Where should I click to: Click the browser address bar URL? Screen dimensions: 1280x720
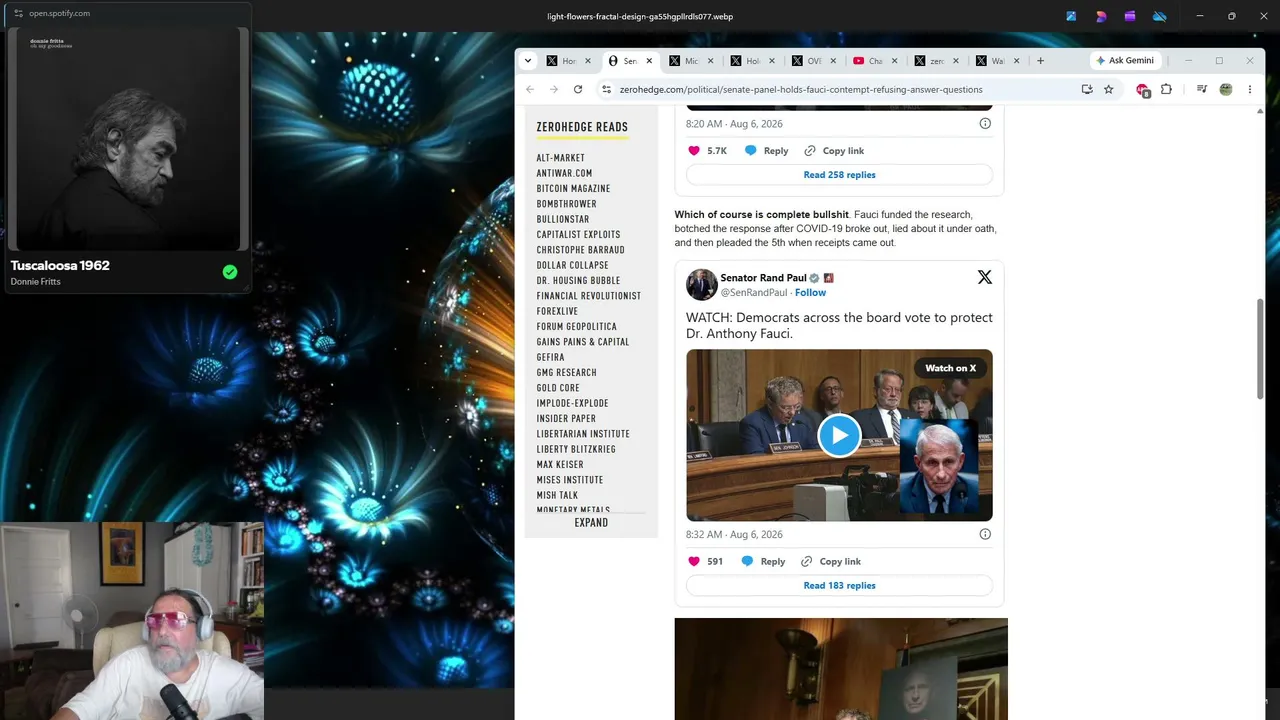[800, 89]
